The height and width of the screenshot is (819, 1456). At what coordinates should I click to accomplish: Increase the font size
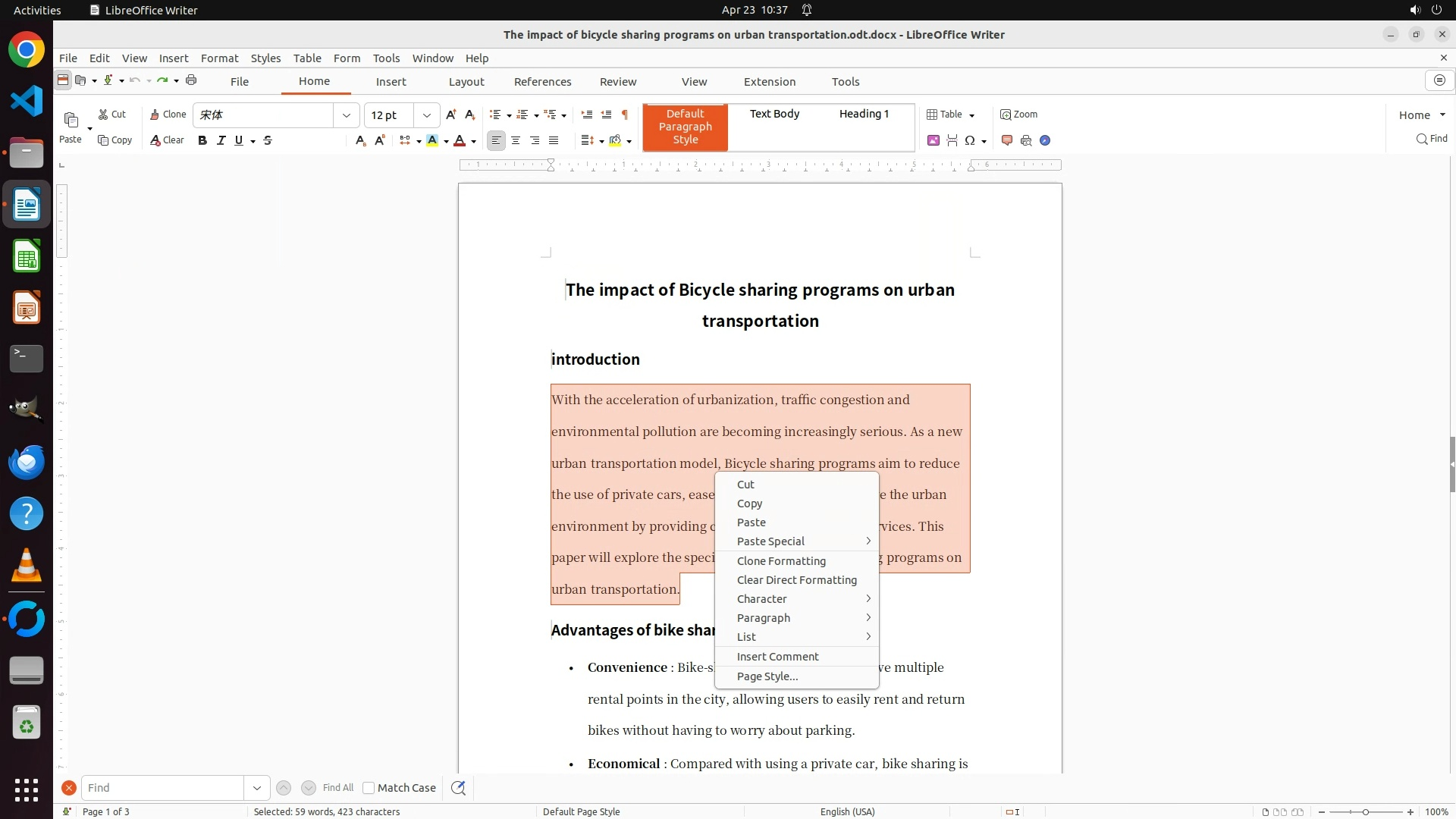tap(451, 115)
